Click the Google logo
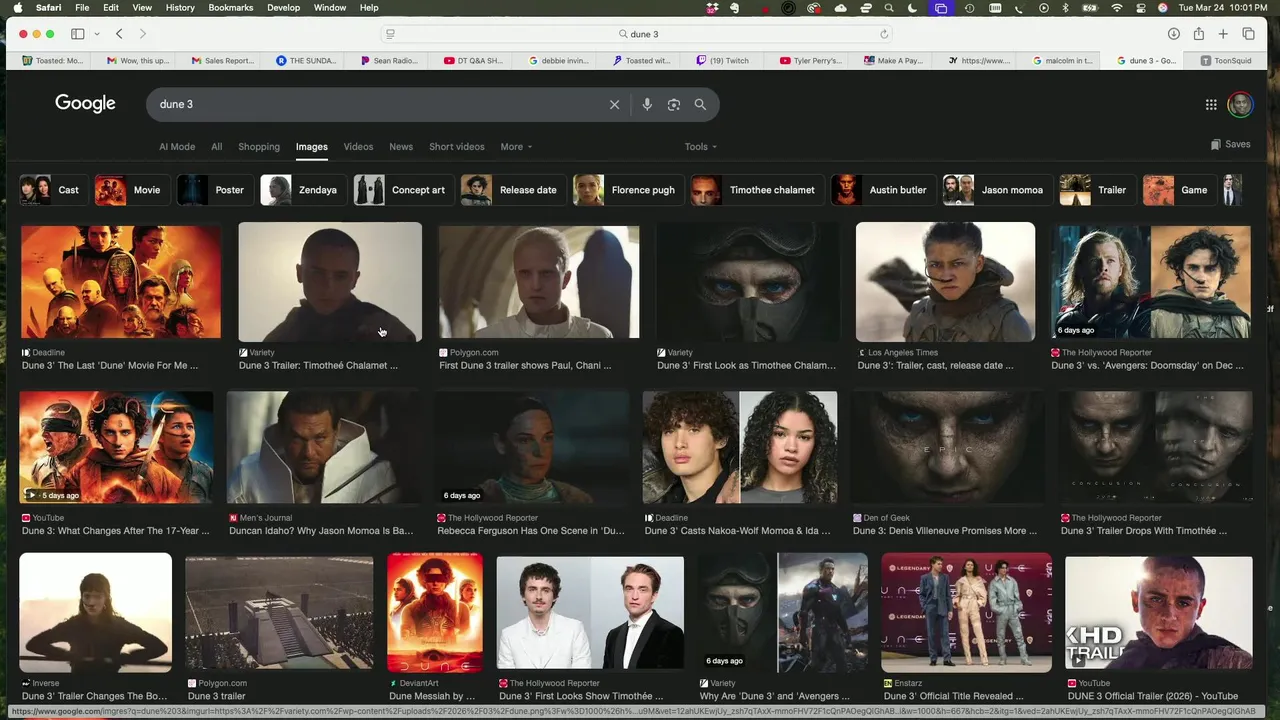The width and height of the screenshot is (1280, 720). [85, 103]
